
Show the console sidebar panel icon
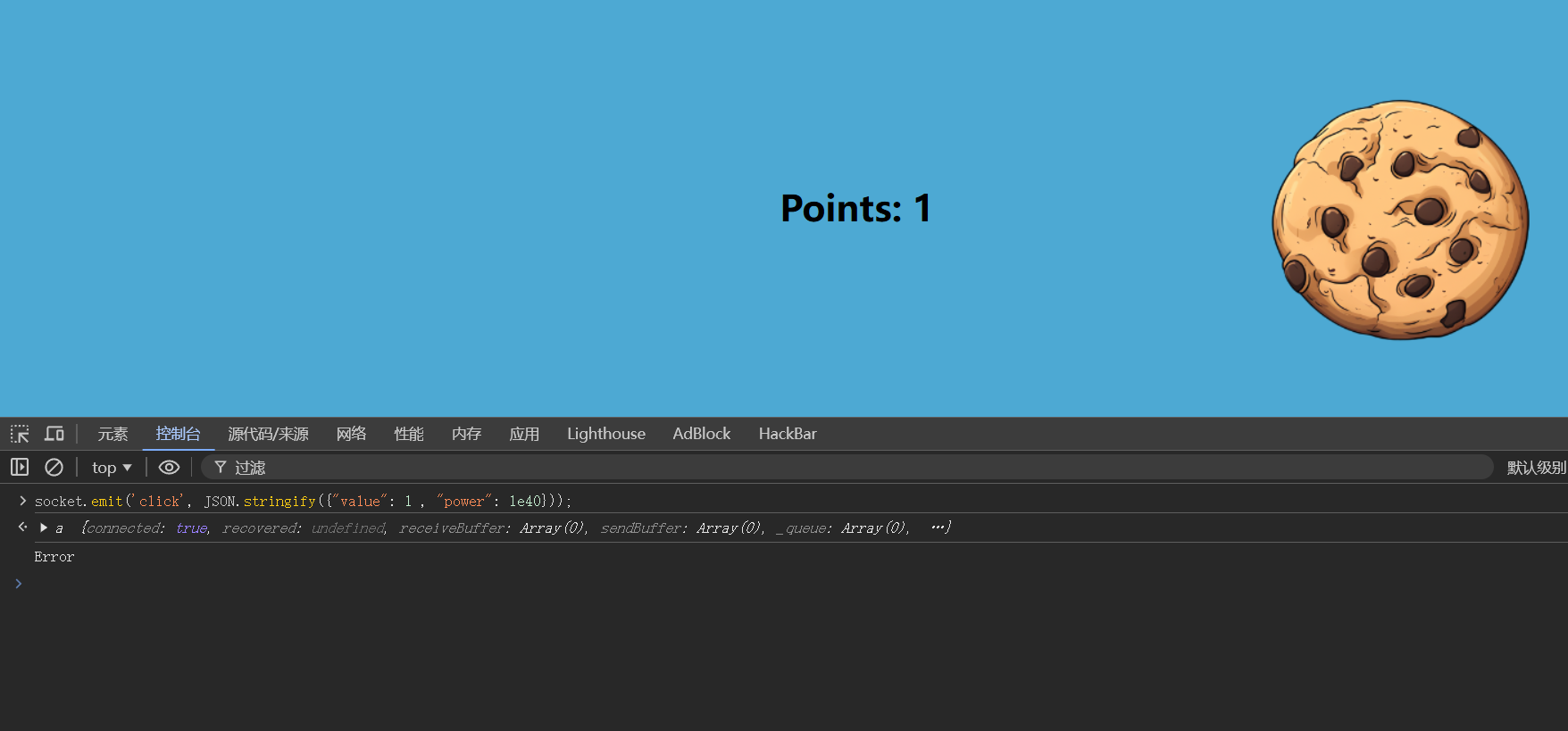pos(20,467)
